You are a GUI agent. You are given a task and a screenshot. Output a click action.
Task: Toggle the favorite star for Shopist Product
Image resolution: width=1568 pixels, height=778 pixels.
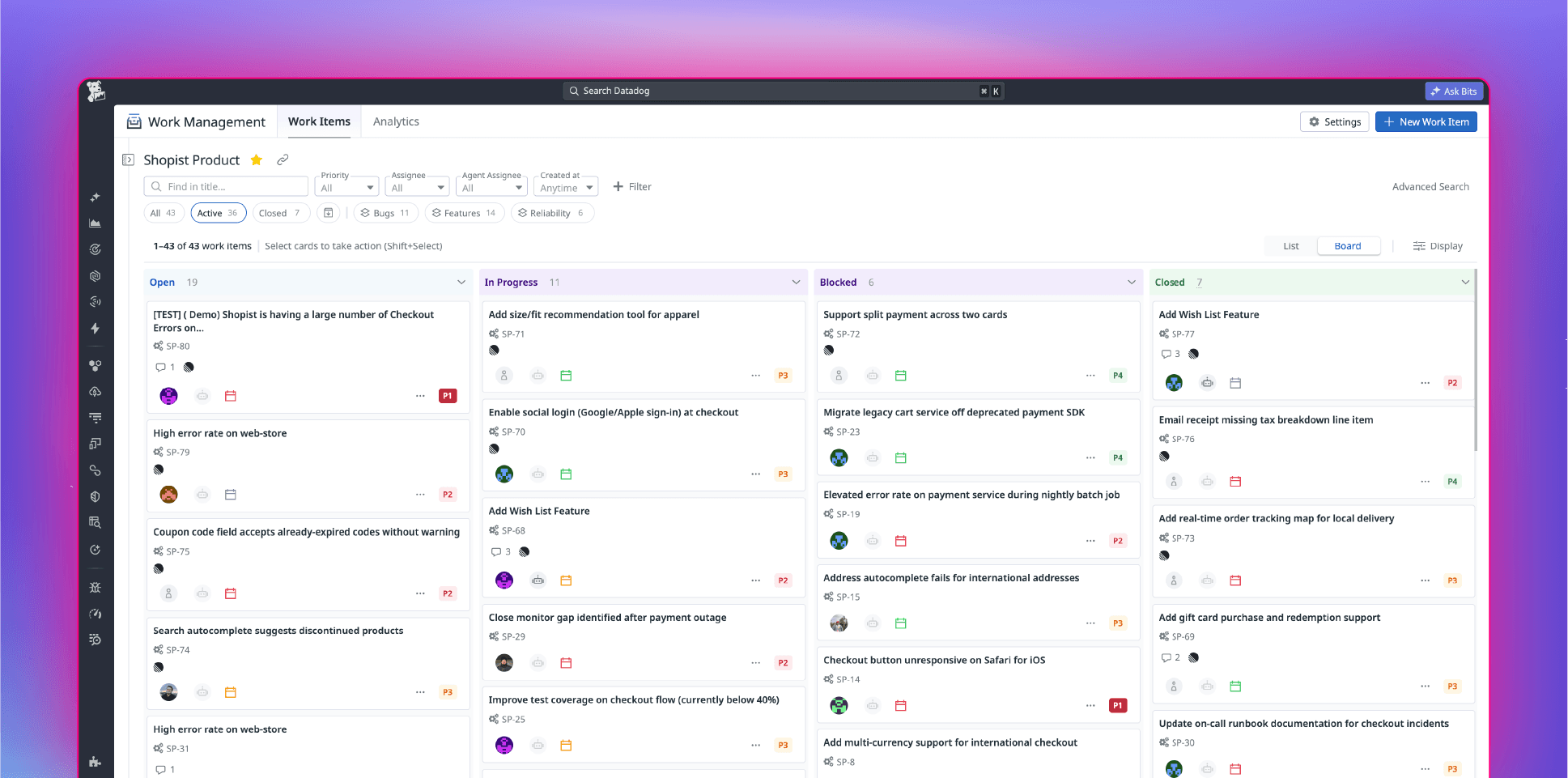point(257,159)
